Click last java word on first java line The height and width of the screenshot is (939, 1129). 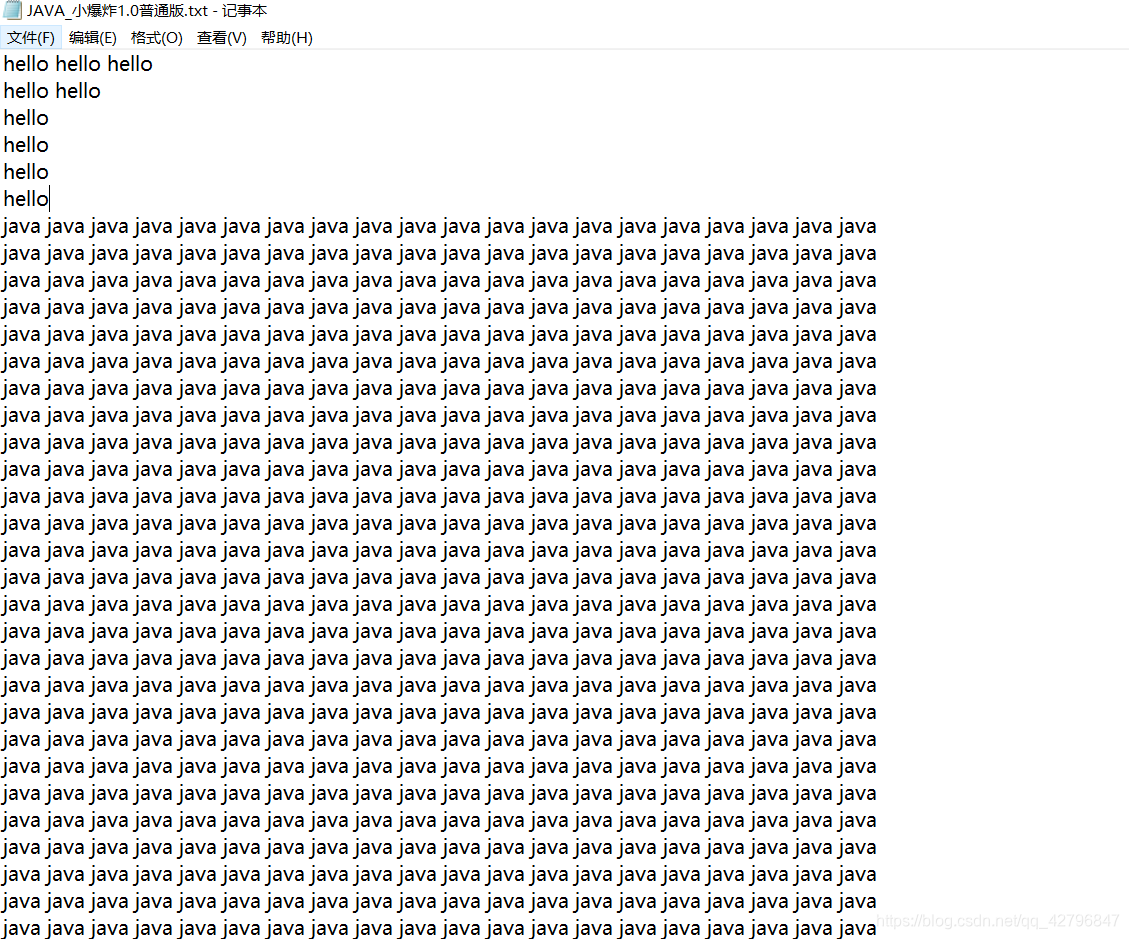857,227
